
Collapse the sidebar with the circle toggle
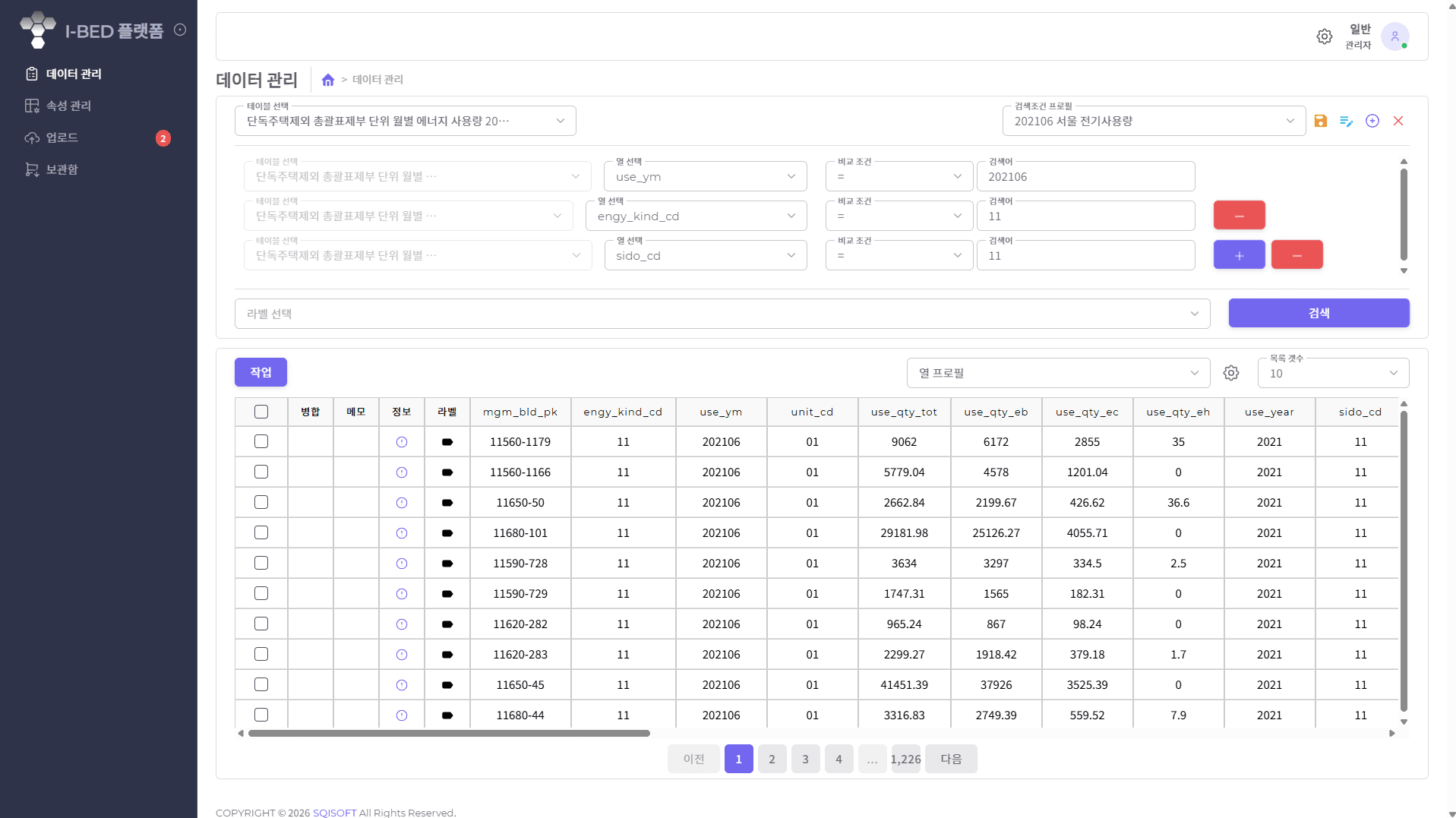(180, 30)
